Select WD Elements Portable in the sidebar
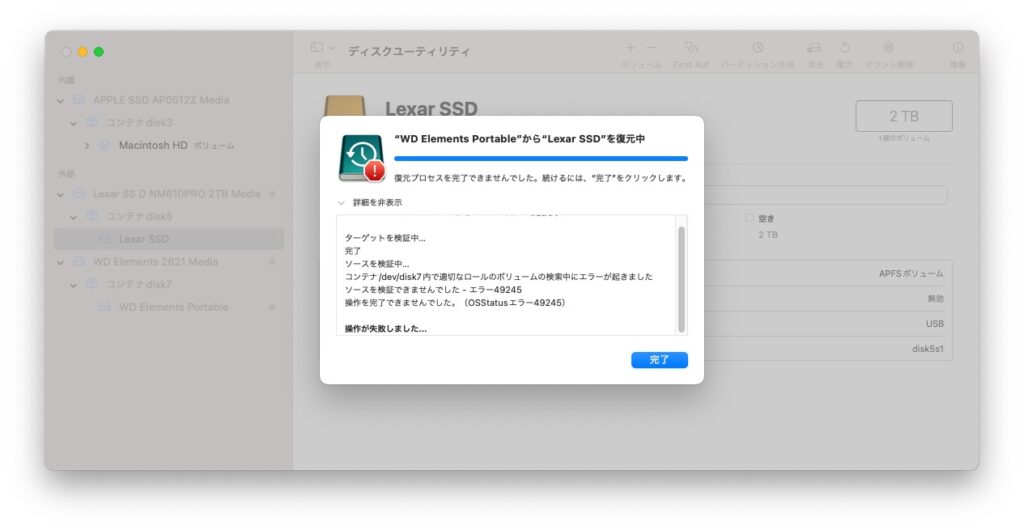 pos(173,307)
